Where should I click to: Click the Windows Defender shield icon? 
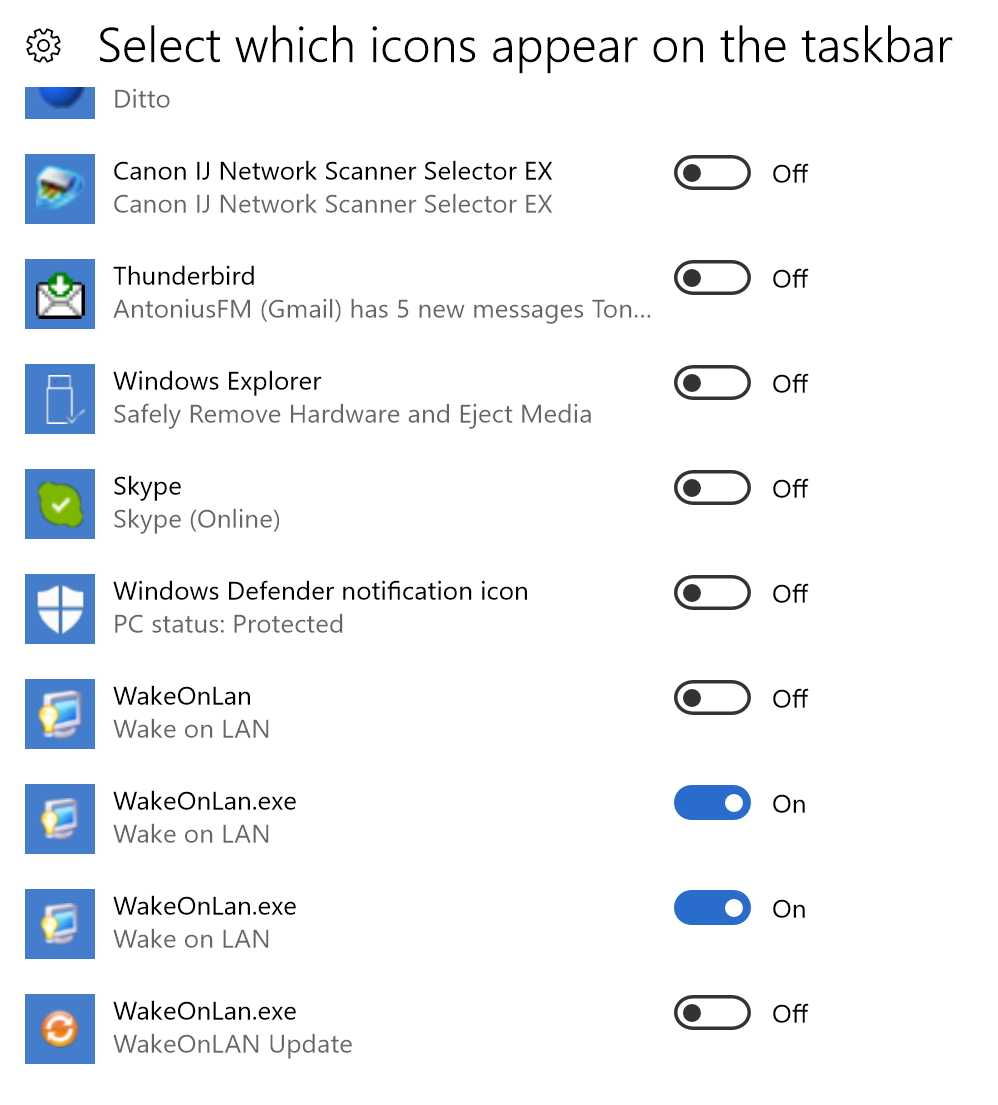click(59, 609)
